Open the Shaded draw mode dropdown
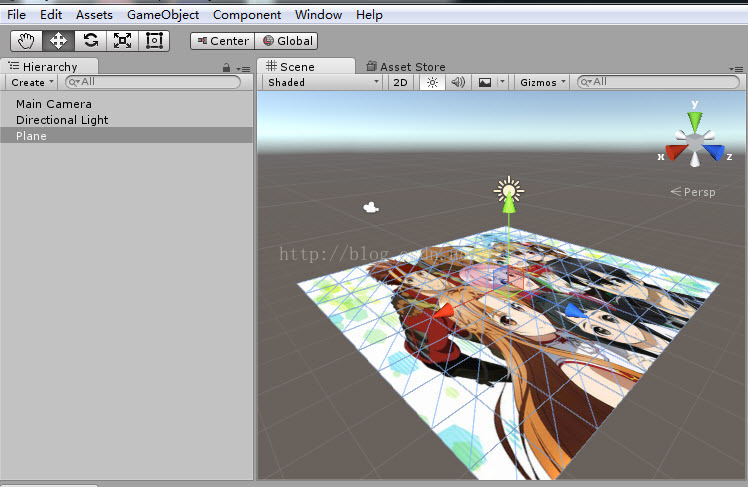 324,83
